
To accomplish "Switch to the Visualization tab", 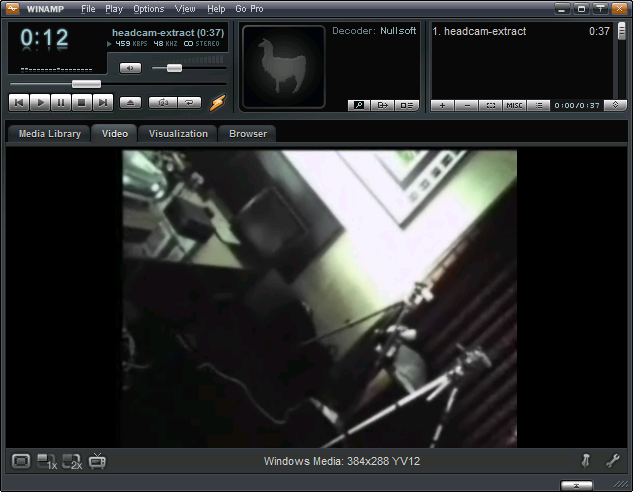I will pos(178,134).
